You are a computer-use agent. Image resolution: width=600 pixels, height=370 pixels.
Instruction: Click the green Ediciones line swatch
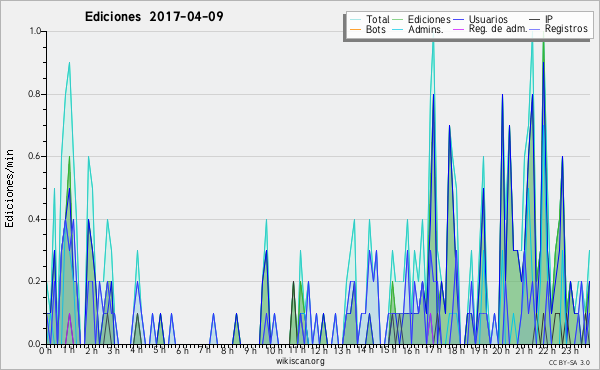pos(398,20)
